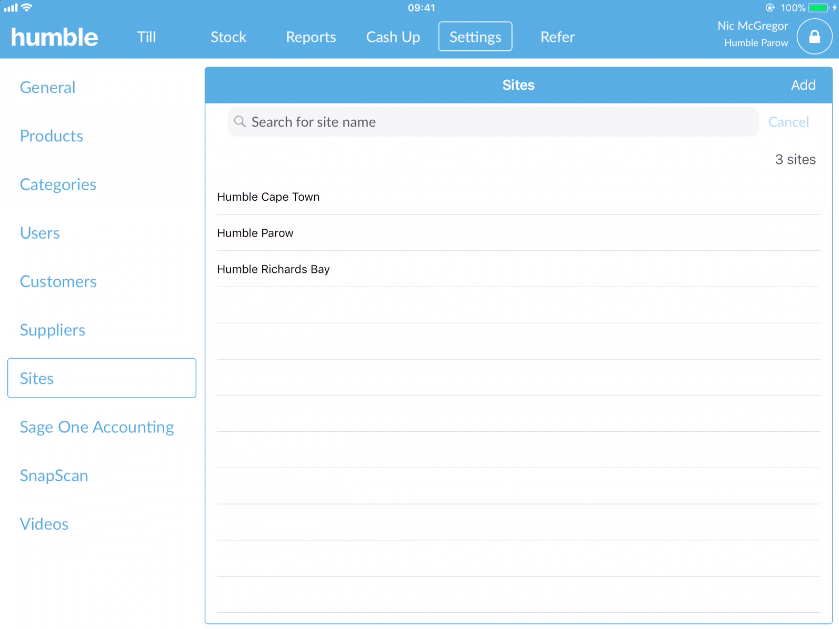Open General settings section
The width and height of the screenshot is (839, 629).
48,87
